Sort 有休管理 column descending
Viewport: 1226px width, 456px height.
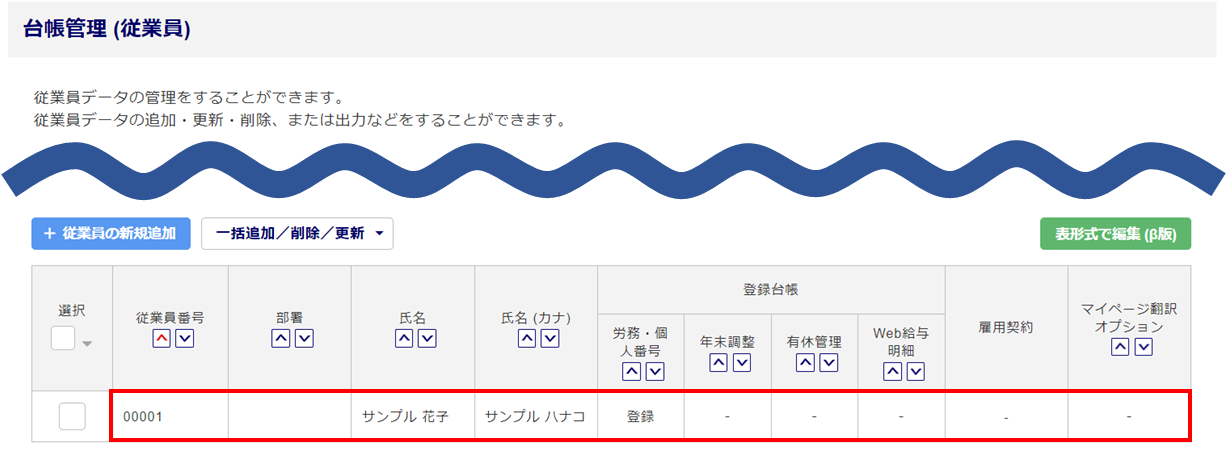coord(826,362)
